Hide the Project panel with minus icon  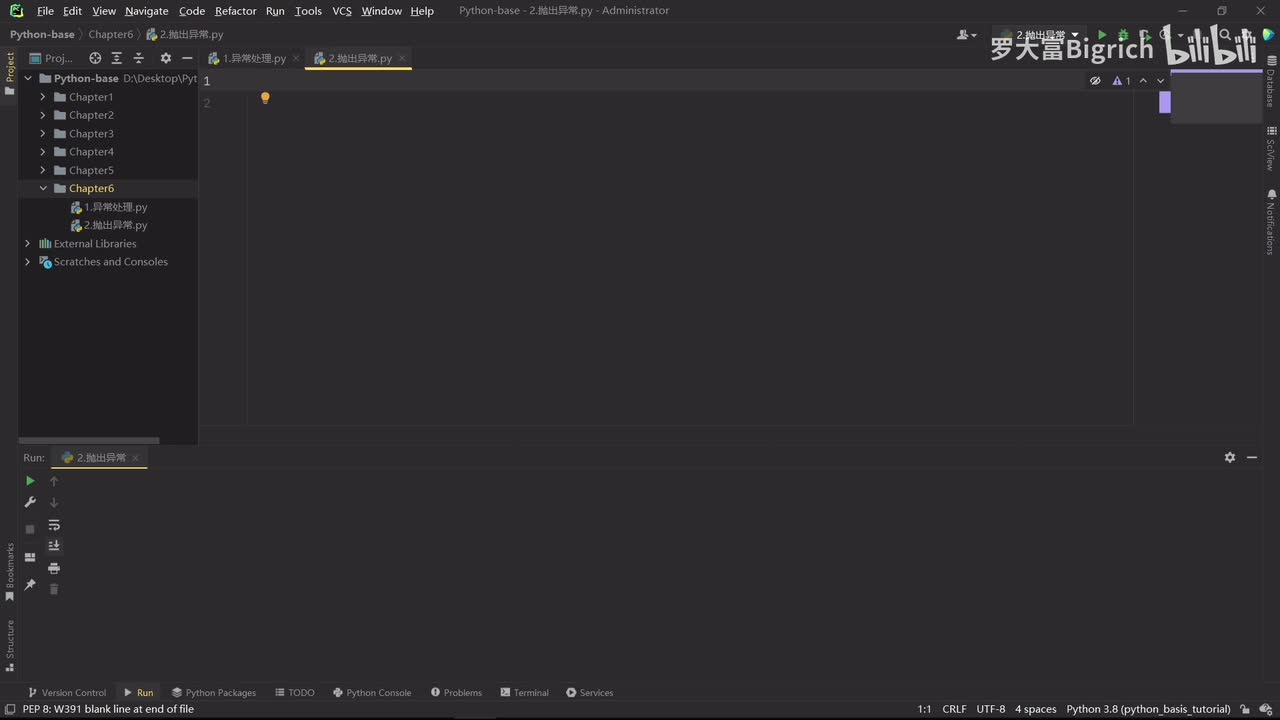pyautogui.click(x=187, y=58)
